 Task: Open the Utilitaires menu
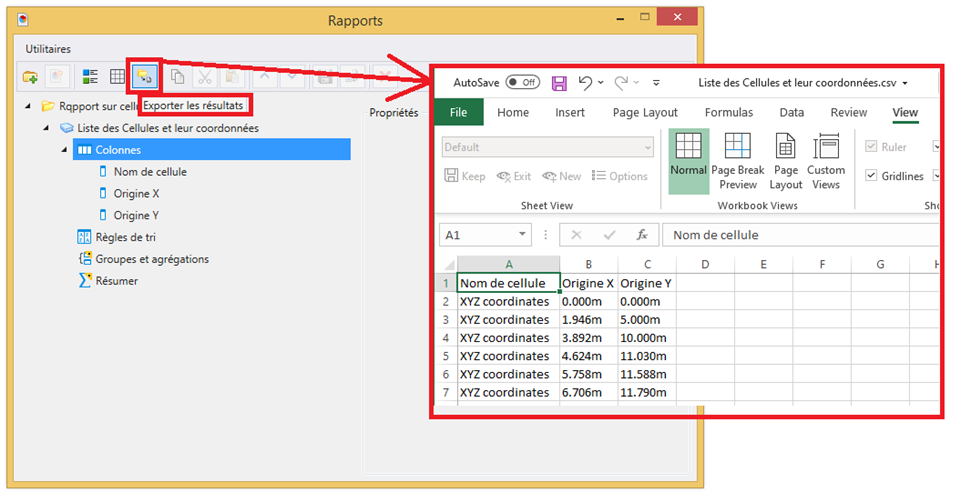click(48, 49)
